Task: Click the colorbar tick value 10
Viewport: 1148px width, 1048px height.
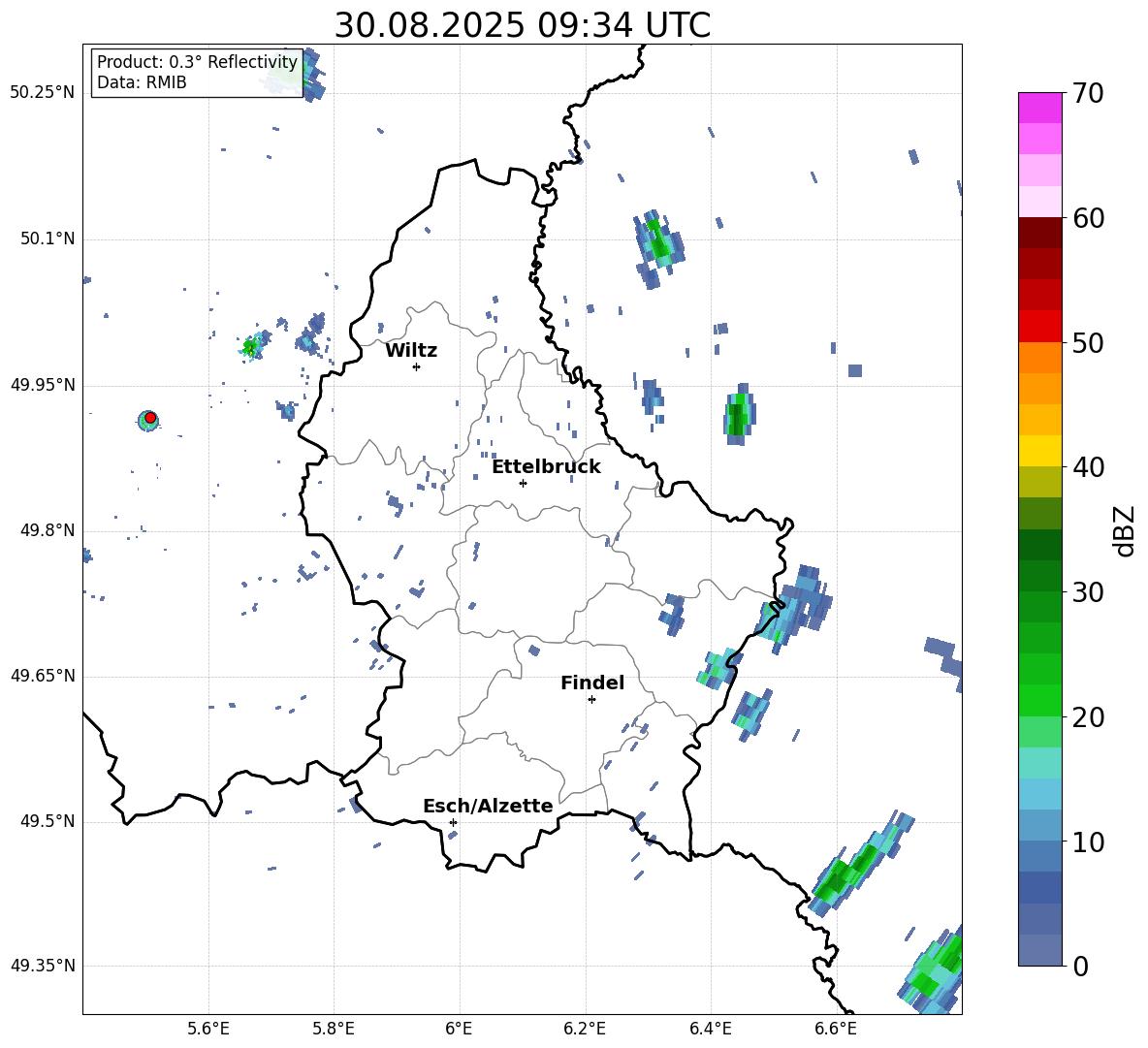Action: pos(1088,842)
